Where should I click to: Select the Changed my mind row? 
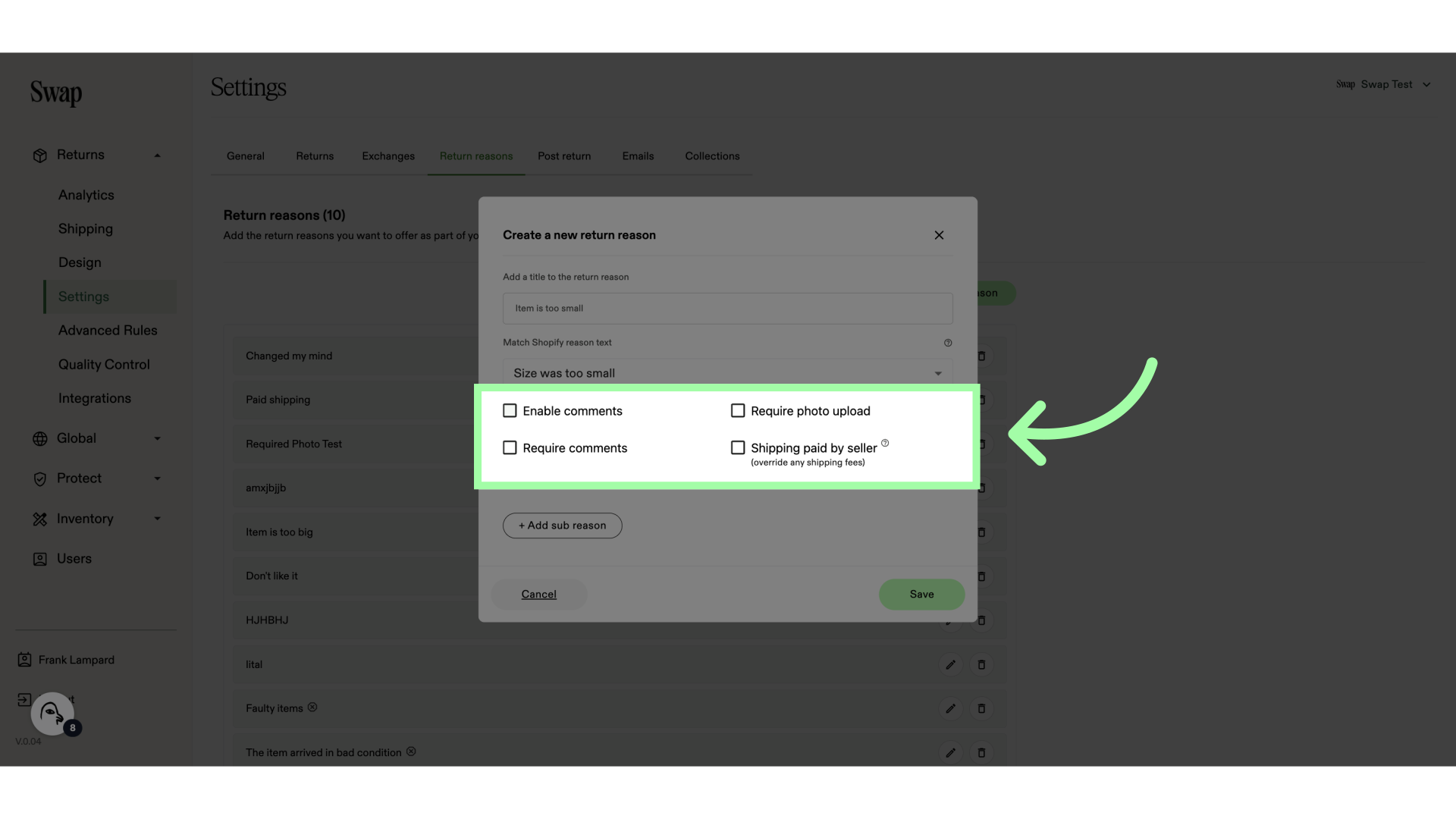point(356,356)
